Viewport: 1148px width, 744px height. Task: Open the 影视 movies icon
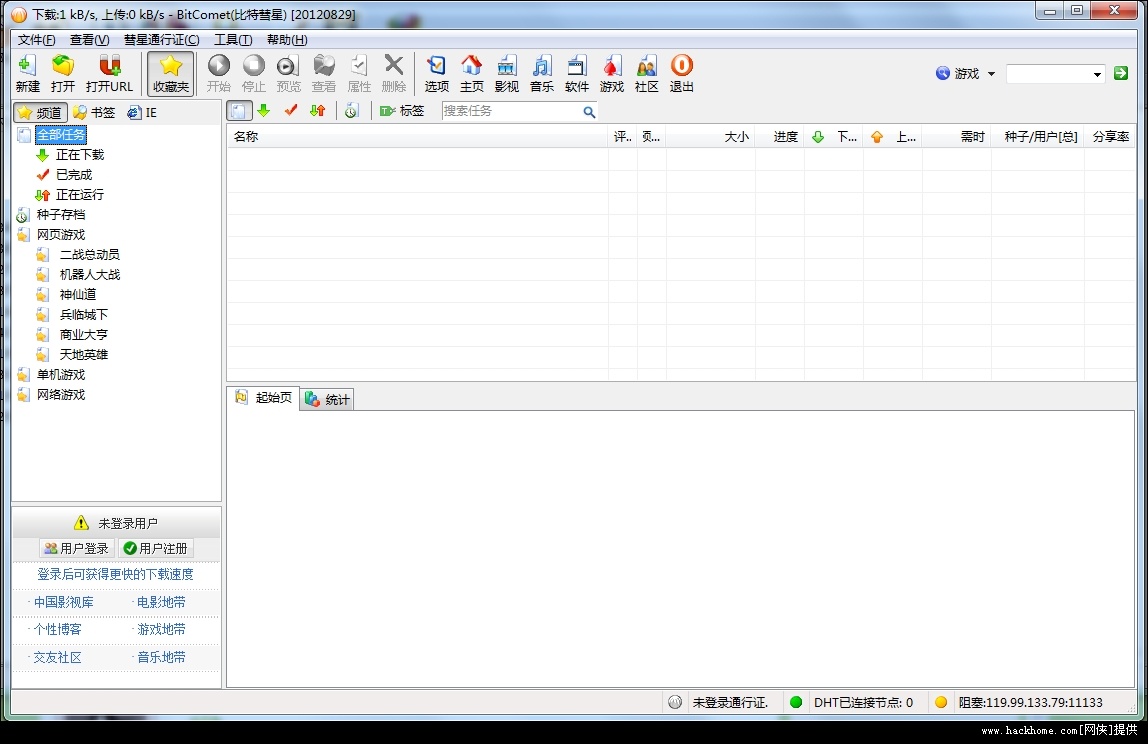tap(507, 73)
